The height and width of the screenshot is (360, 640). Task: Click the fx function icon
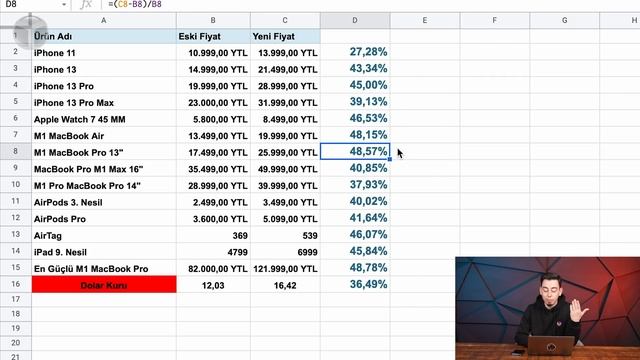(86, 4)
